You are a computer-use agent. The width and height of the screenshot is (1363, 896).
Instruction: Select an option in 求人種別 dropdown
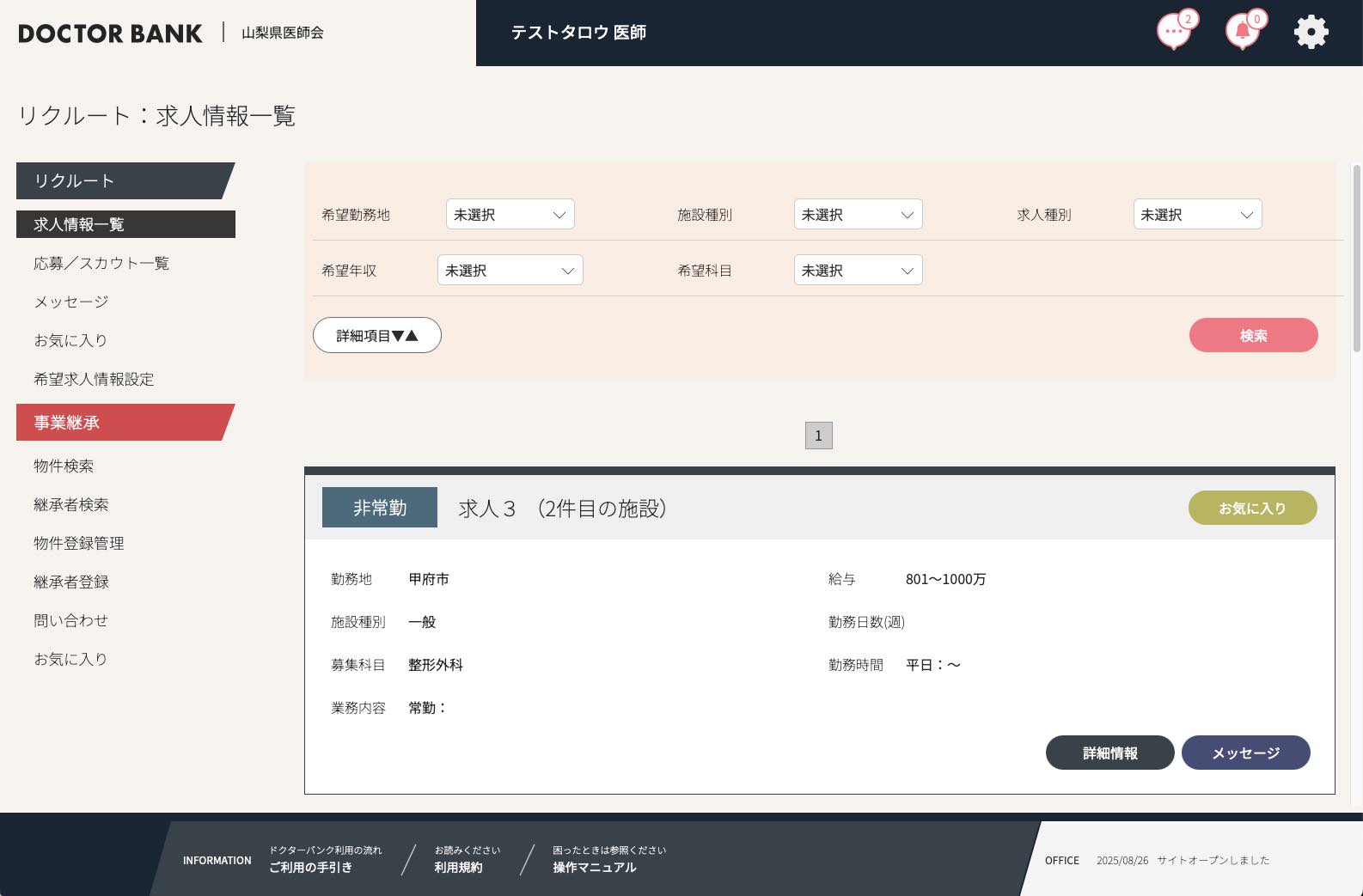click(1197, 215)
